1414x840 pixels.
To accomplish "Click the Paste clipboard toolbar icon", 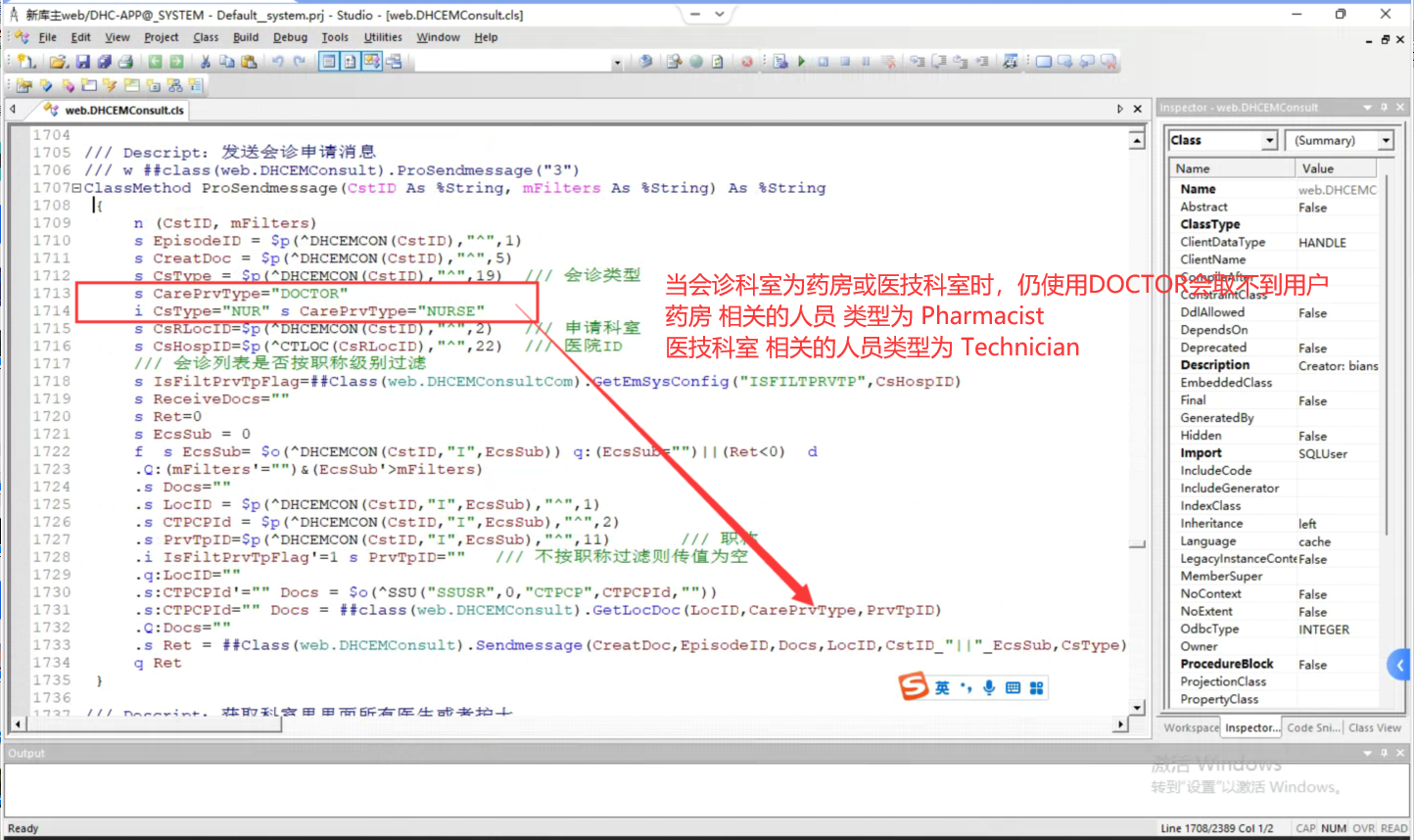I will [x=249, y=62].
